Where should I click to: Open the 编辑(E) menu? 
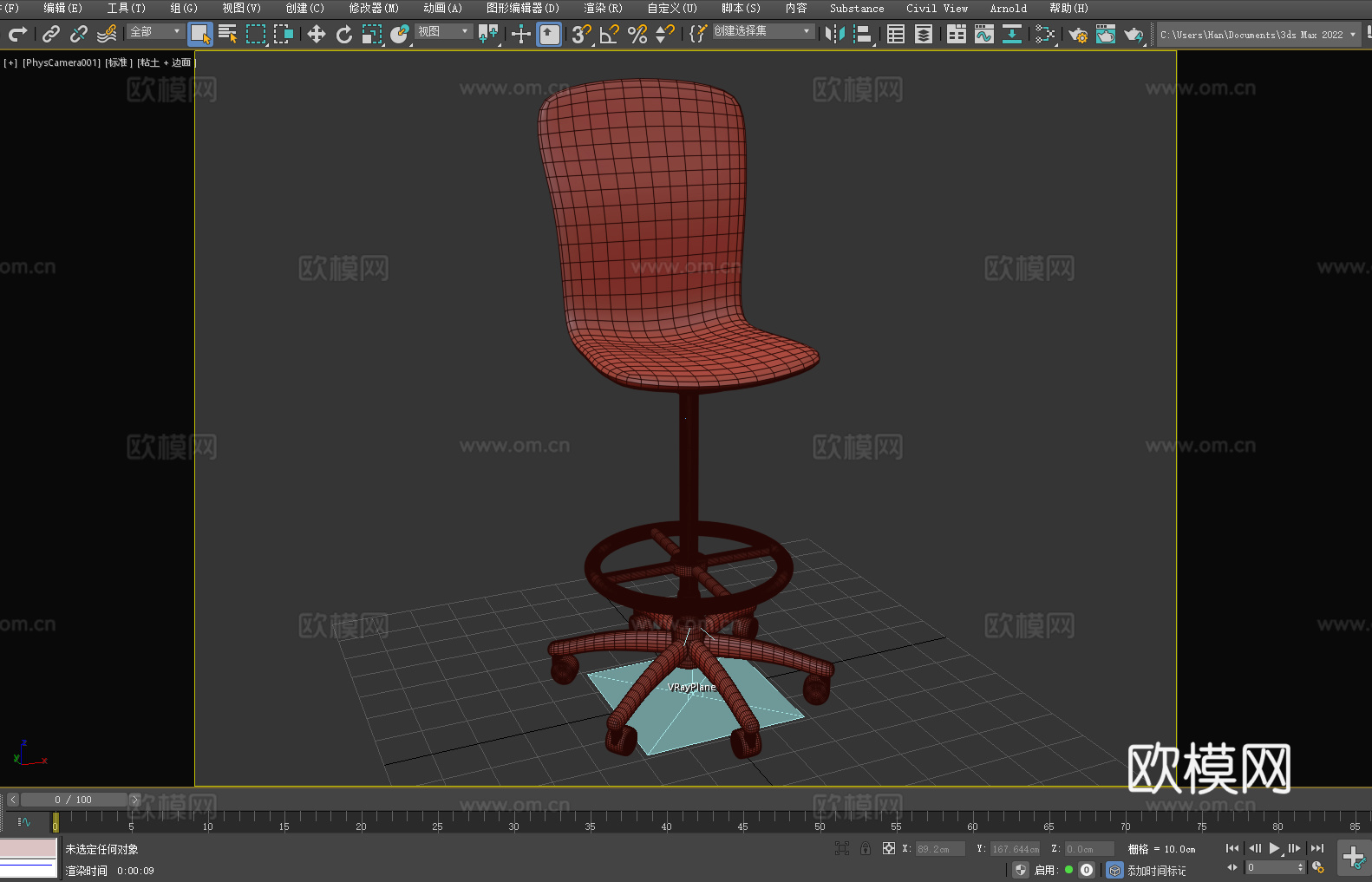tap(62, 8)
